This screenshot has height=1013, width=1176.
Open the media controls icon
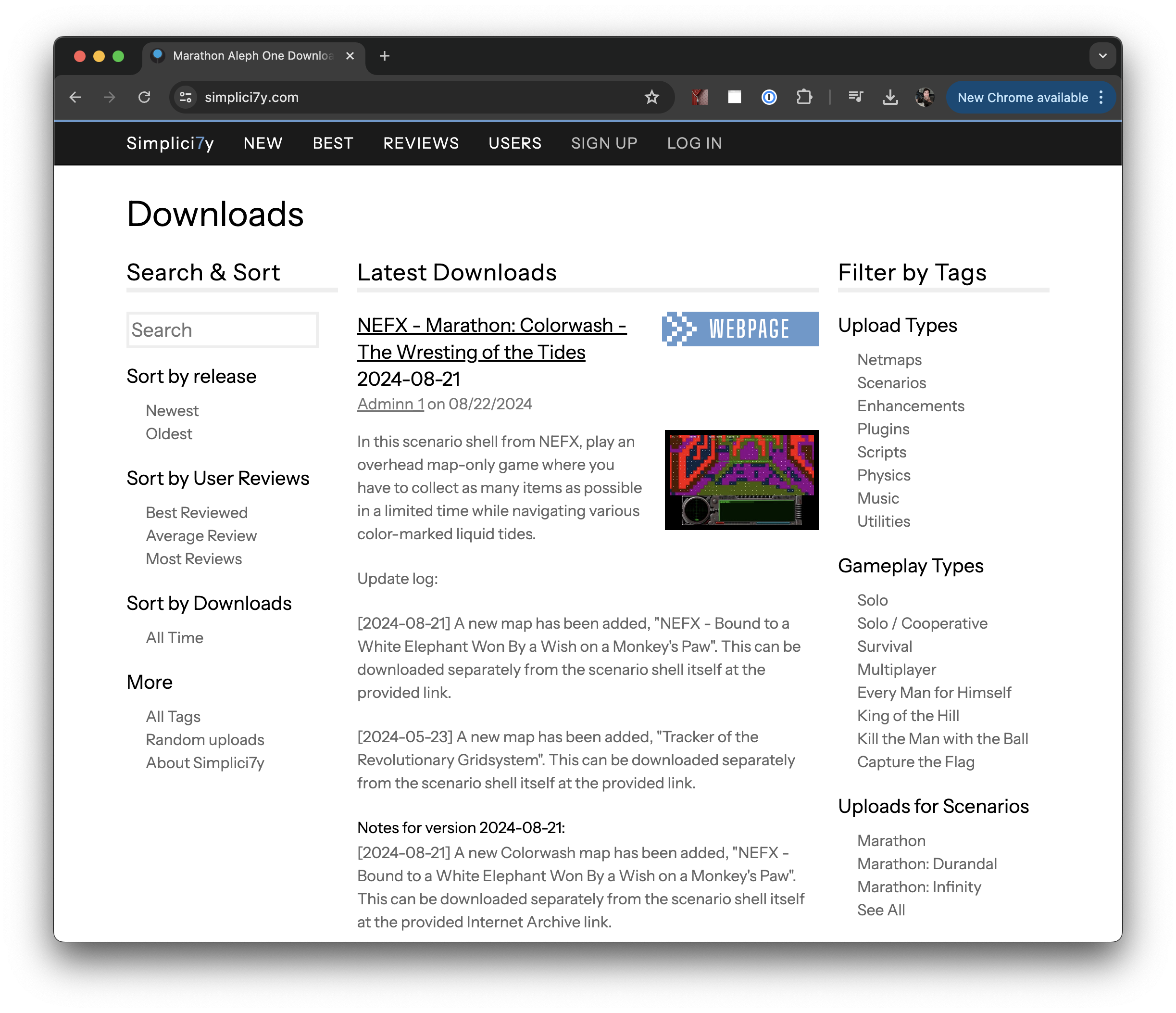855,97
